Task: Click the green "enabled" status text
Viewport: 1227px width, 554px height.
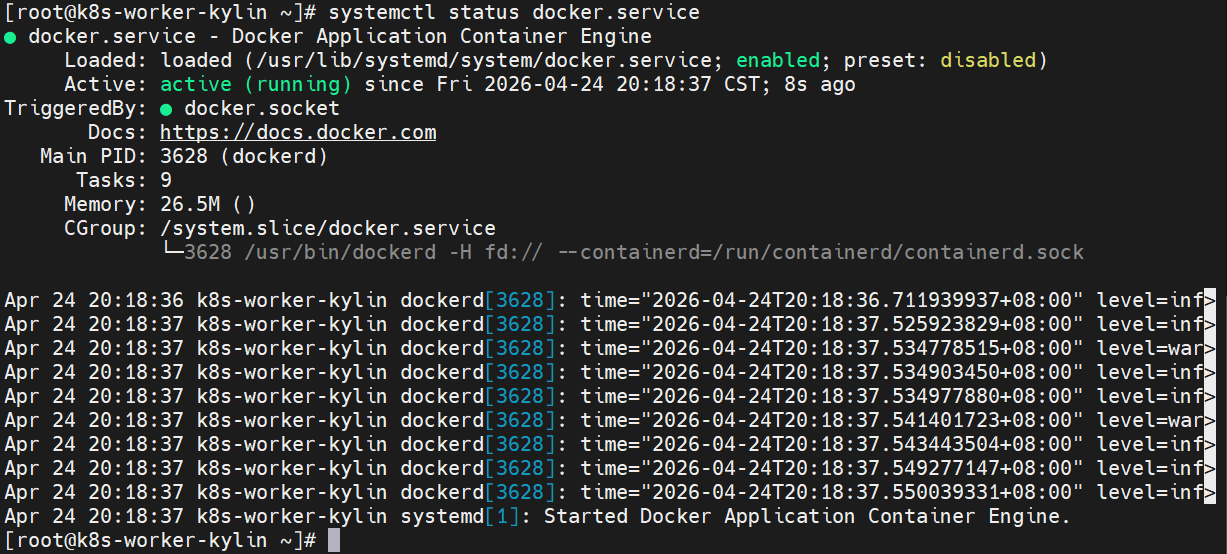Action: point(778,61)
